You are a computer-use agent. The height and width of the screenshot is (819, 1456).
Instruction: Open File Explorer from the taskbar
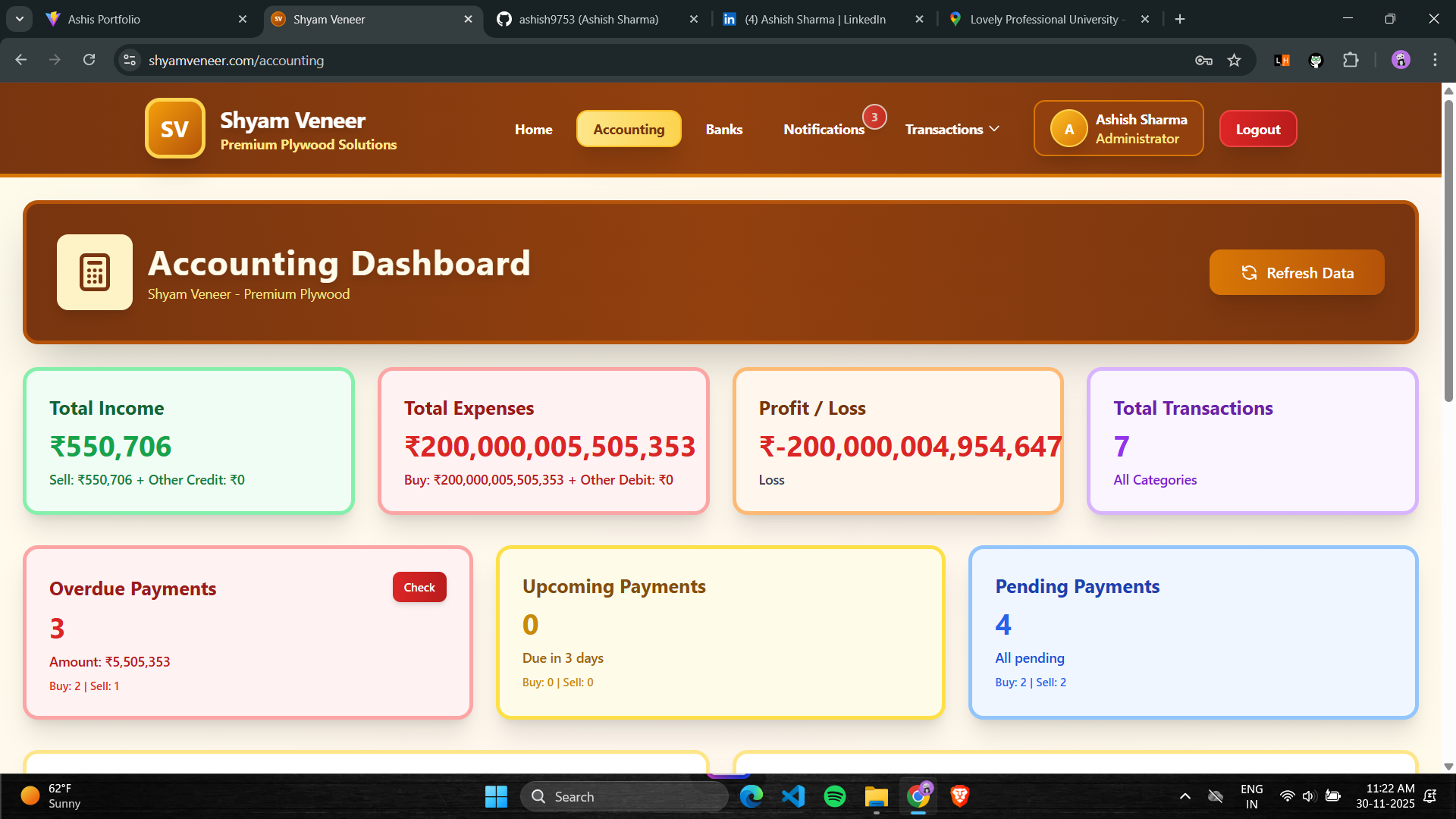pyautogui.click(x=877, y=796)
